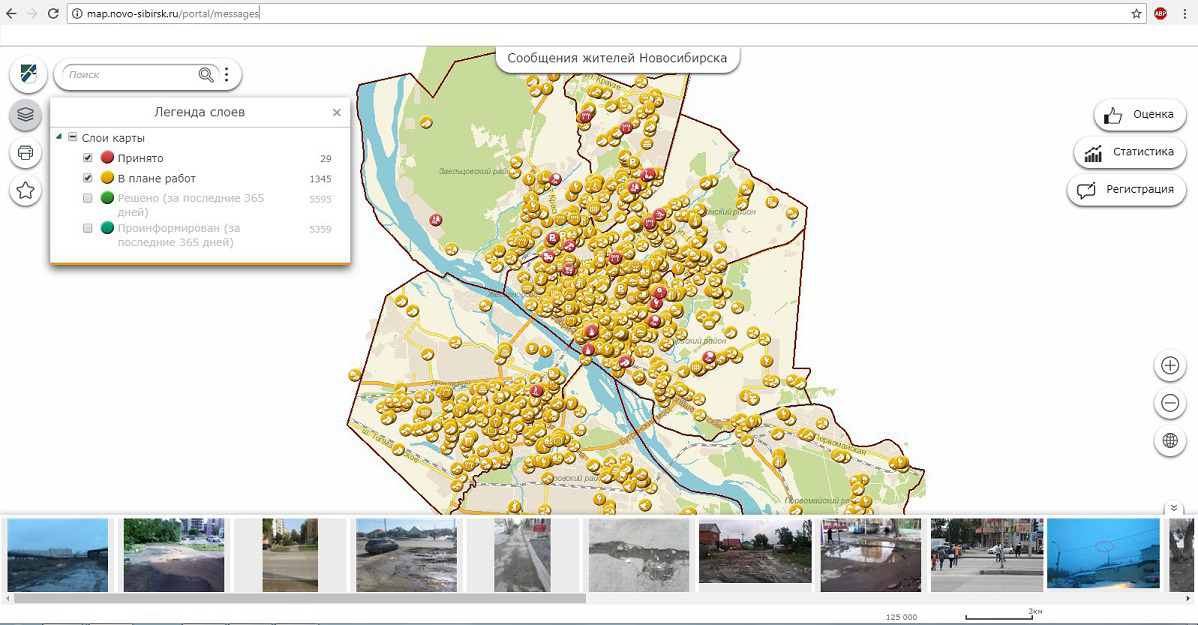Zoom out with the minus button
This screenshot has width=1198, height=625.
(1169, 403)
